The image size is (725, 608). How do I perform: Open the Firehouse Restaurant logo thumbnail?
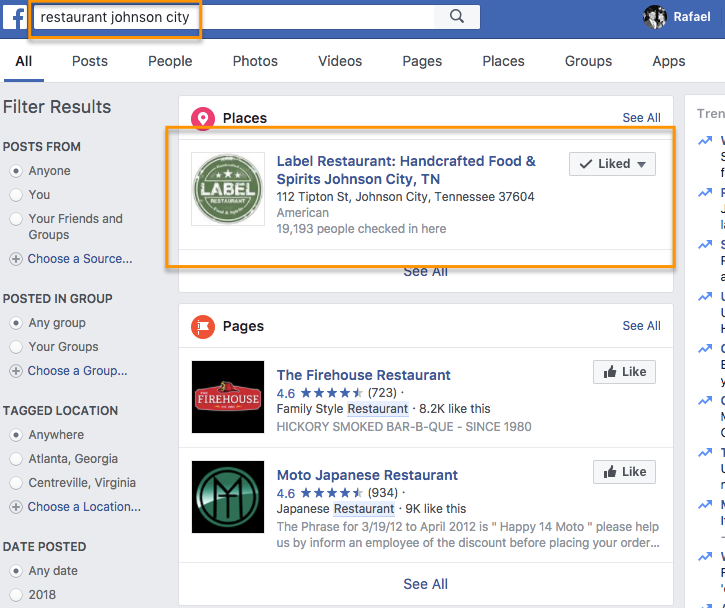click(x=228, y=397)
